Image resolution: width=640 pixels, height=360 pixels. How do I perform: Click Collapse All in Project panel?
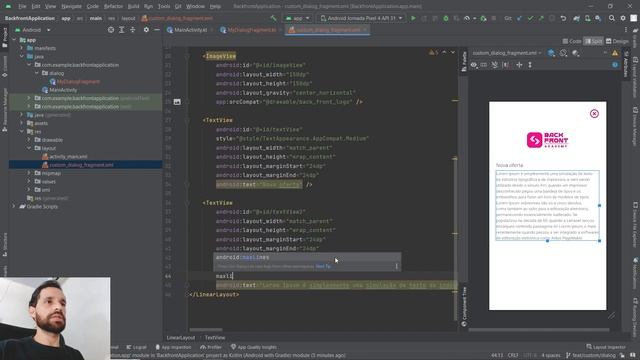[x=132, y=30]
